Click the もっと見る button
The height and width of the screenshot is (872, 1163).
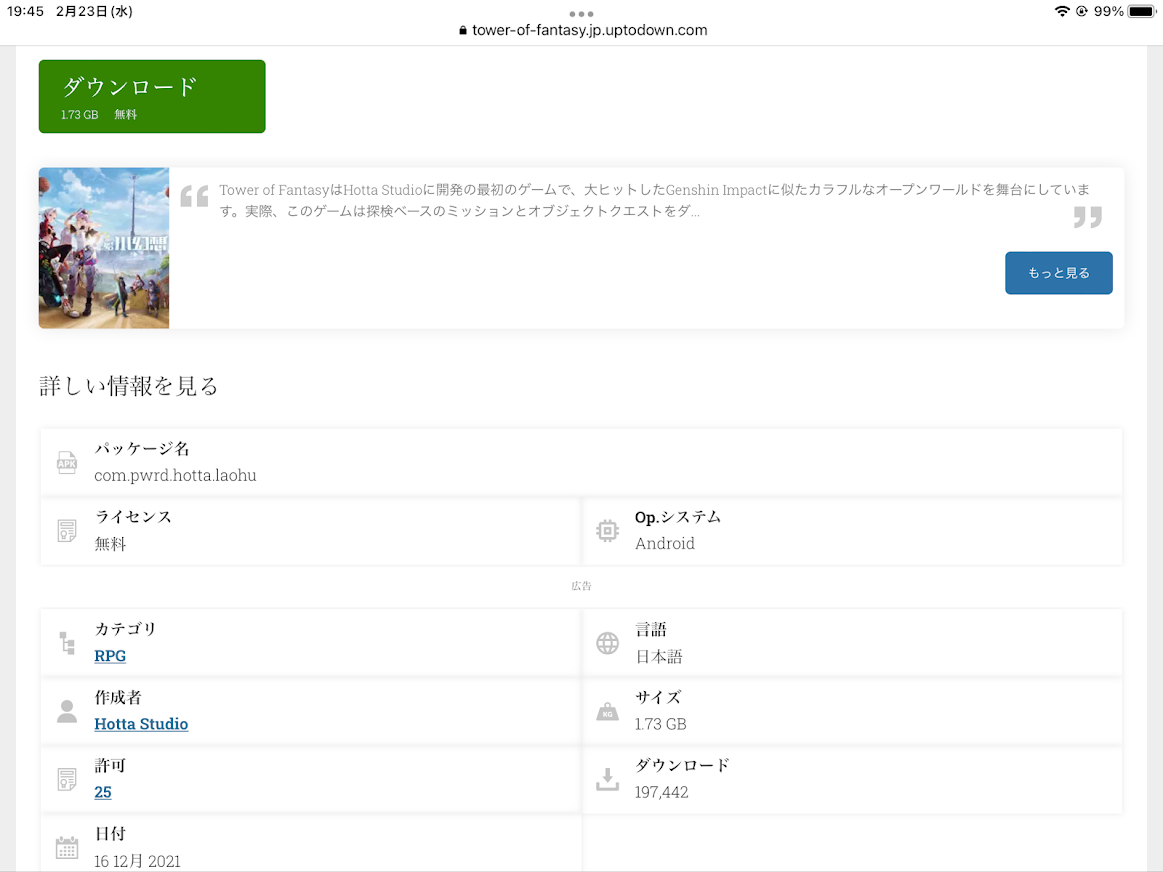[1058, 273]
